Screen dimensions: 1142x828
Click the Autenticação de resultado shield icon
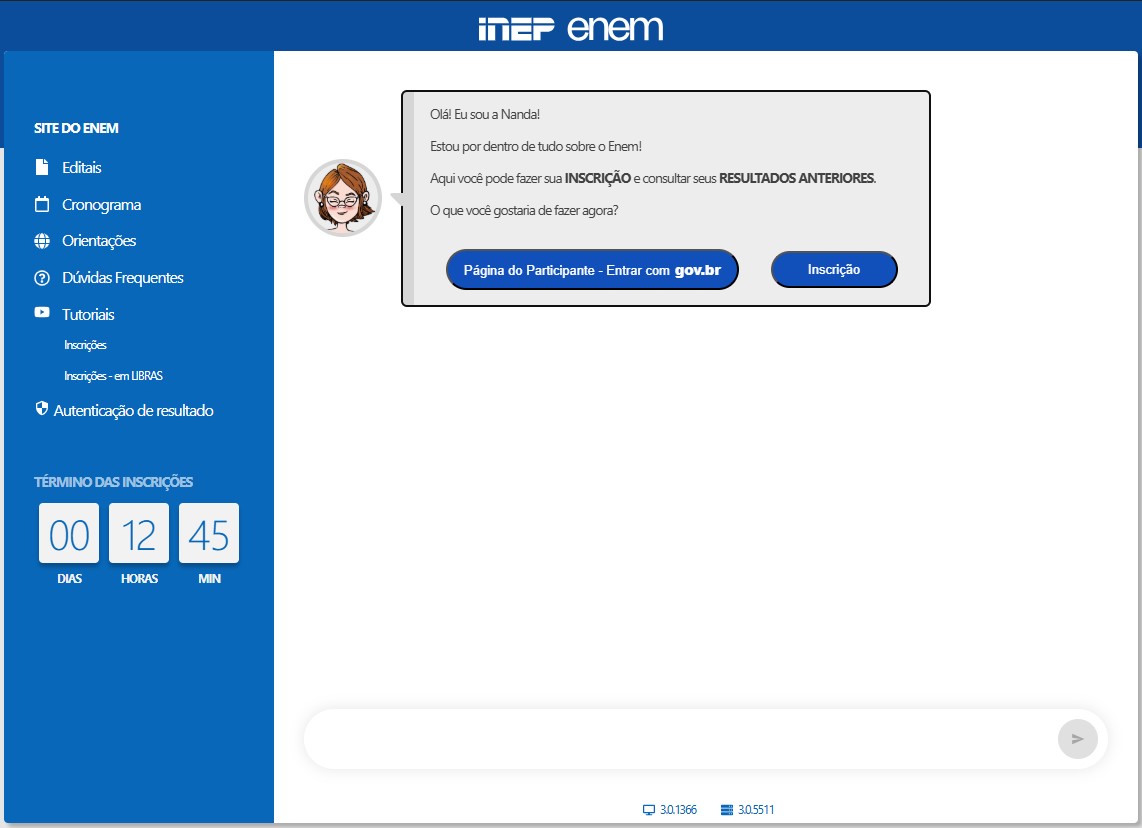click(42, 409)
